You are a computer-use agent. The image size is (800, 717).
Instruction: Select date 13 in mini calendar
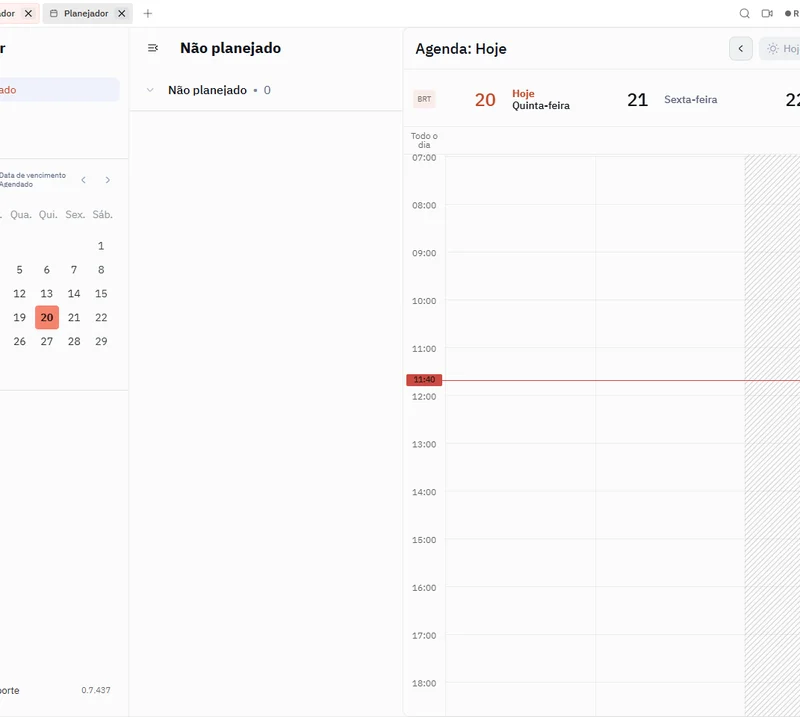tap(47, 293)
